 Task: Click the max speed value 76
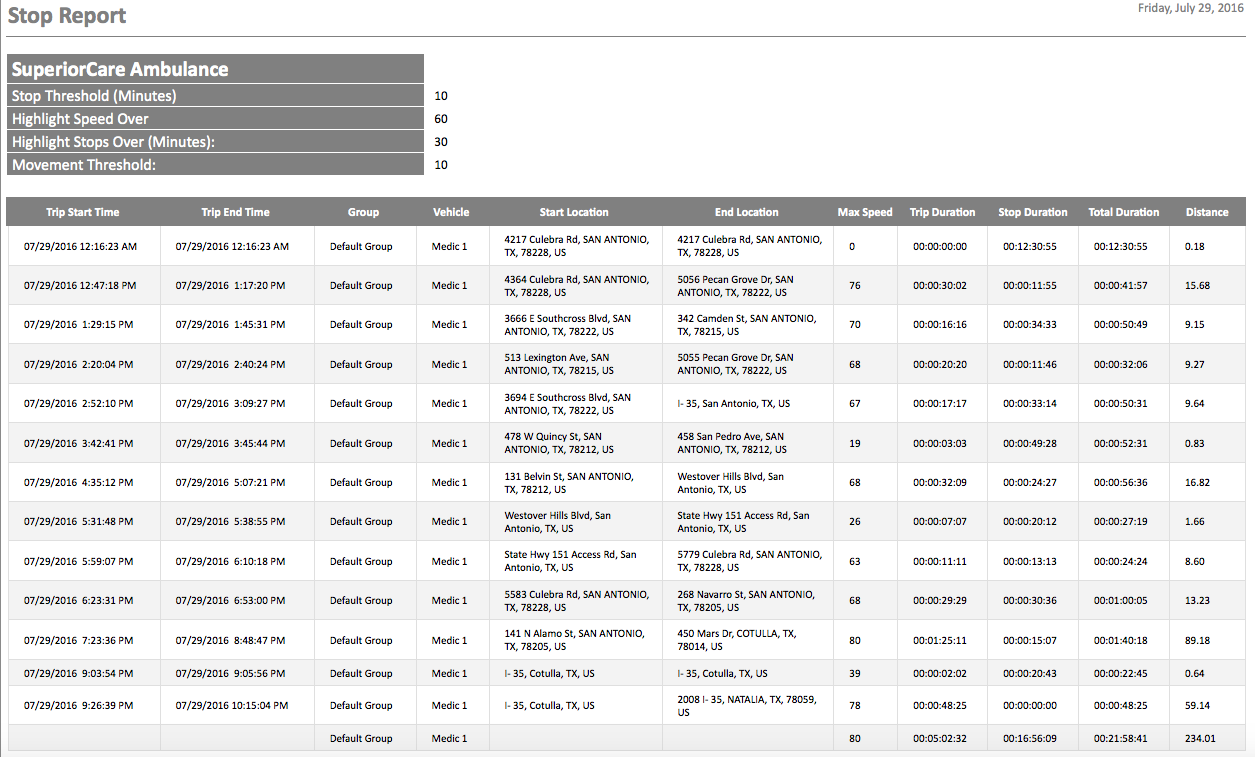click(x=854, y=285)
